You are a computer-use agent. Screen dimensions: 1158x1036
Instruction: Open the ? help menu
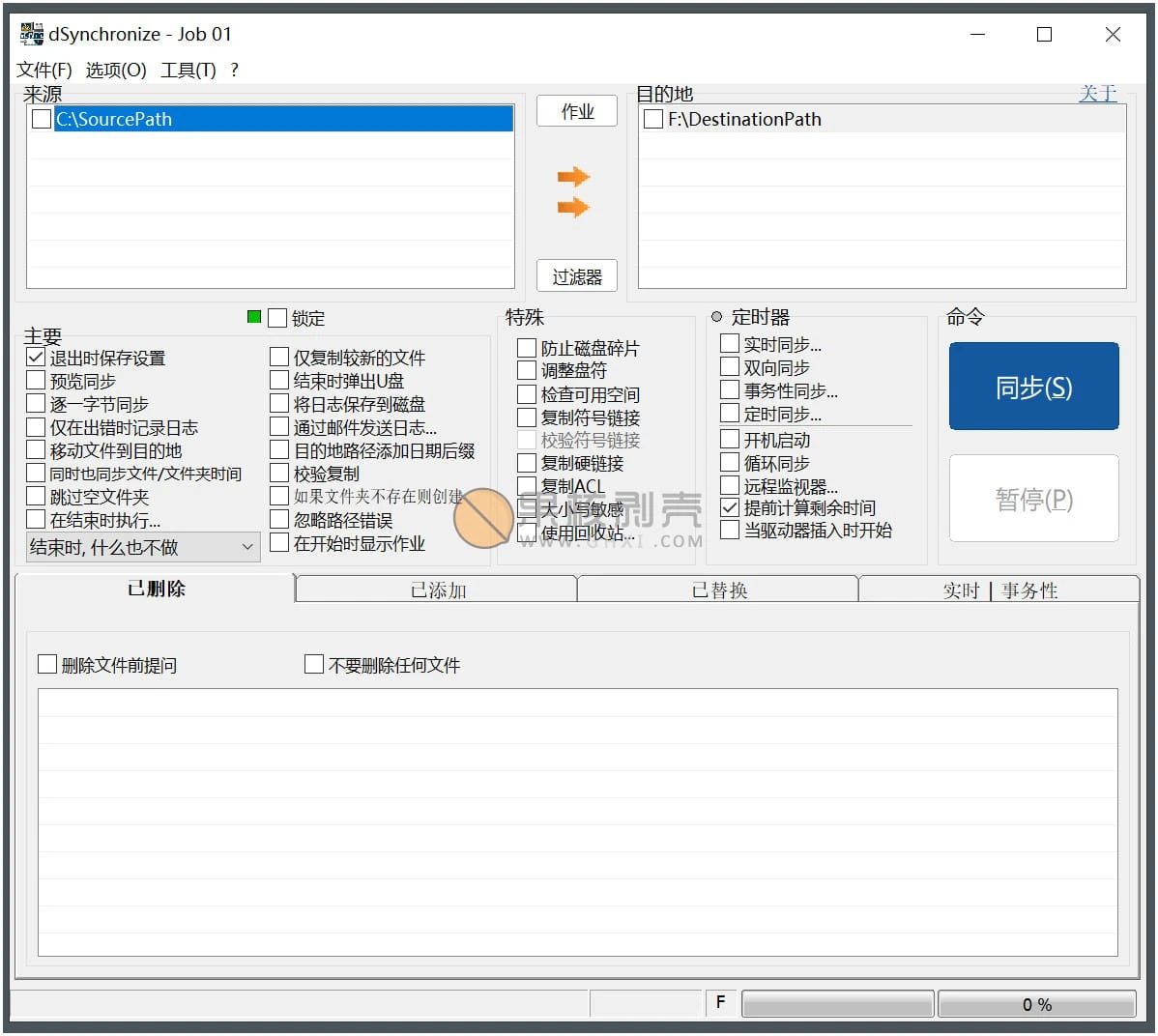click(234, 71)
